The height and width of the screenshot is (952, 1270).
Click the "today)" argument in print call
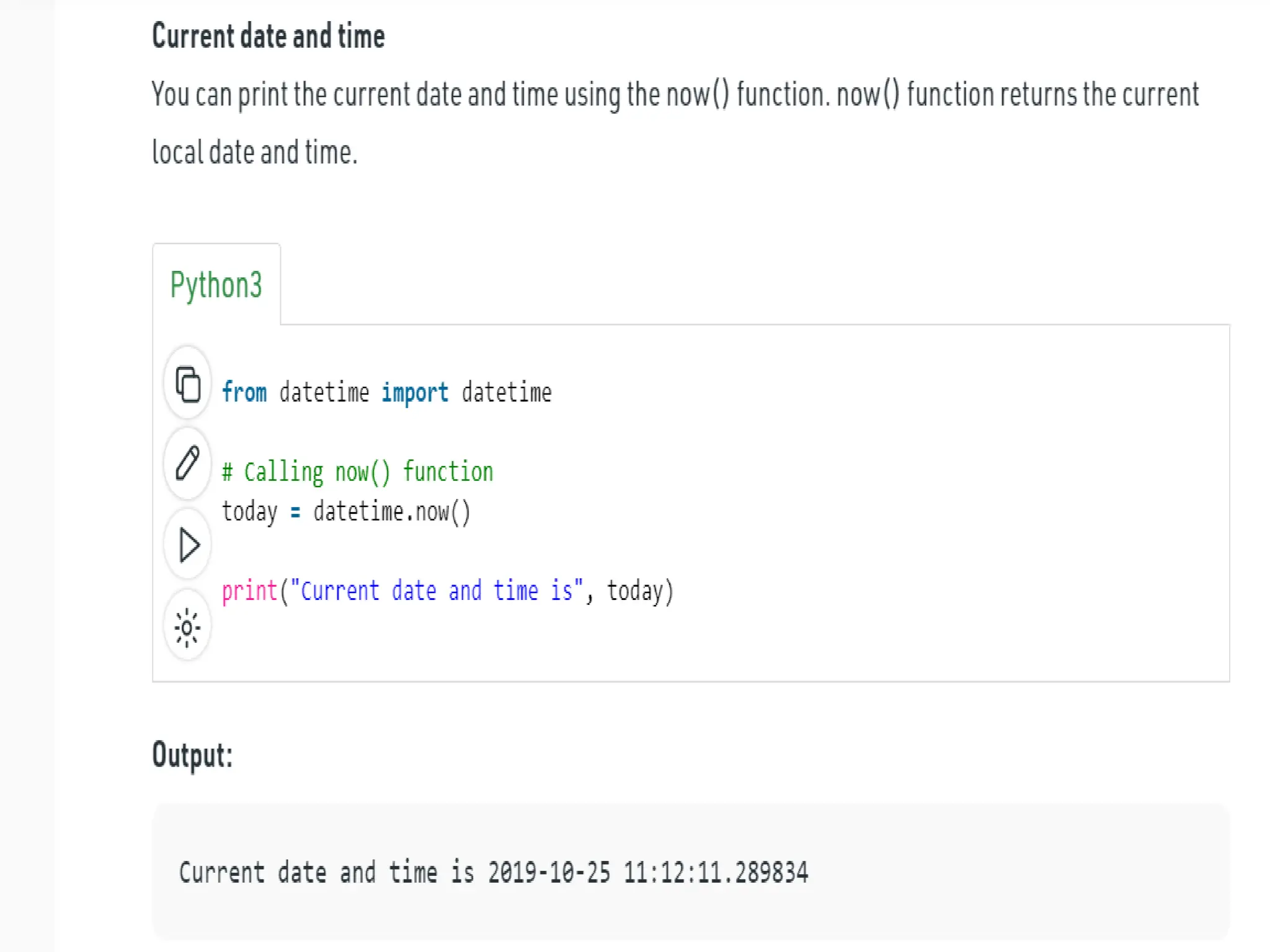(x=640, y=591)
